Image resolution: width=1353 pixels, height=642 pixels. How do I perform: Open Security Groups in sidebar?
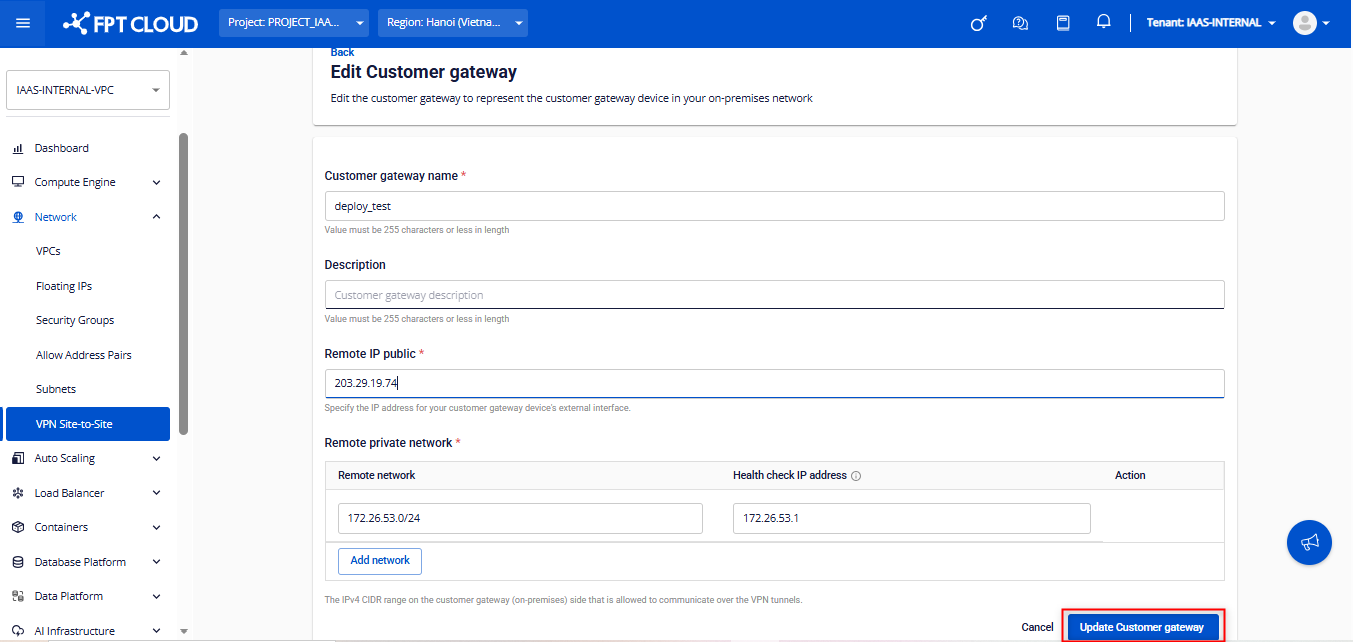75,320
